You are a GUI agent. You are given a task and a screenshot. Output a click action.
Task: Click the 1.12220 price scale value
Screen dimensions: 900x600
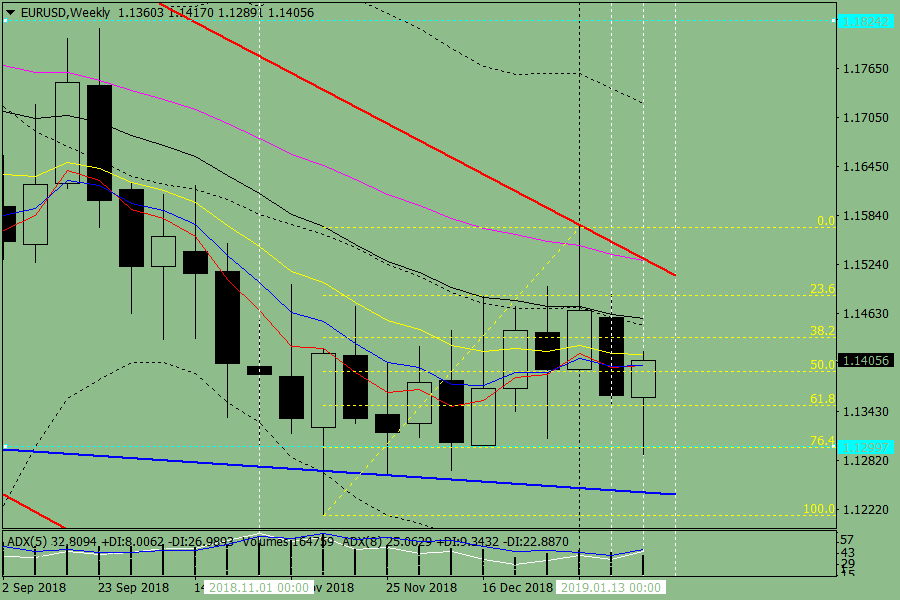point(866,510)
